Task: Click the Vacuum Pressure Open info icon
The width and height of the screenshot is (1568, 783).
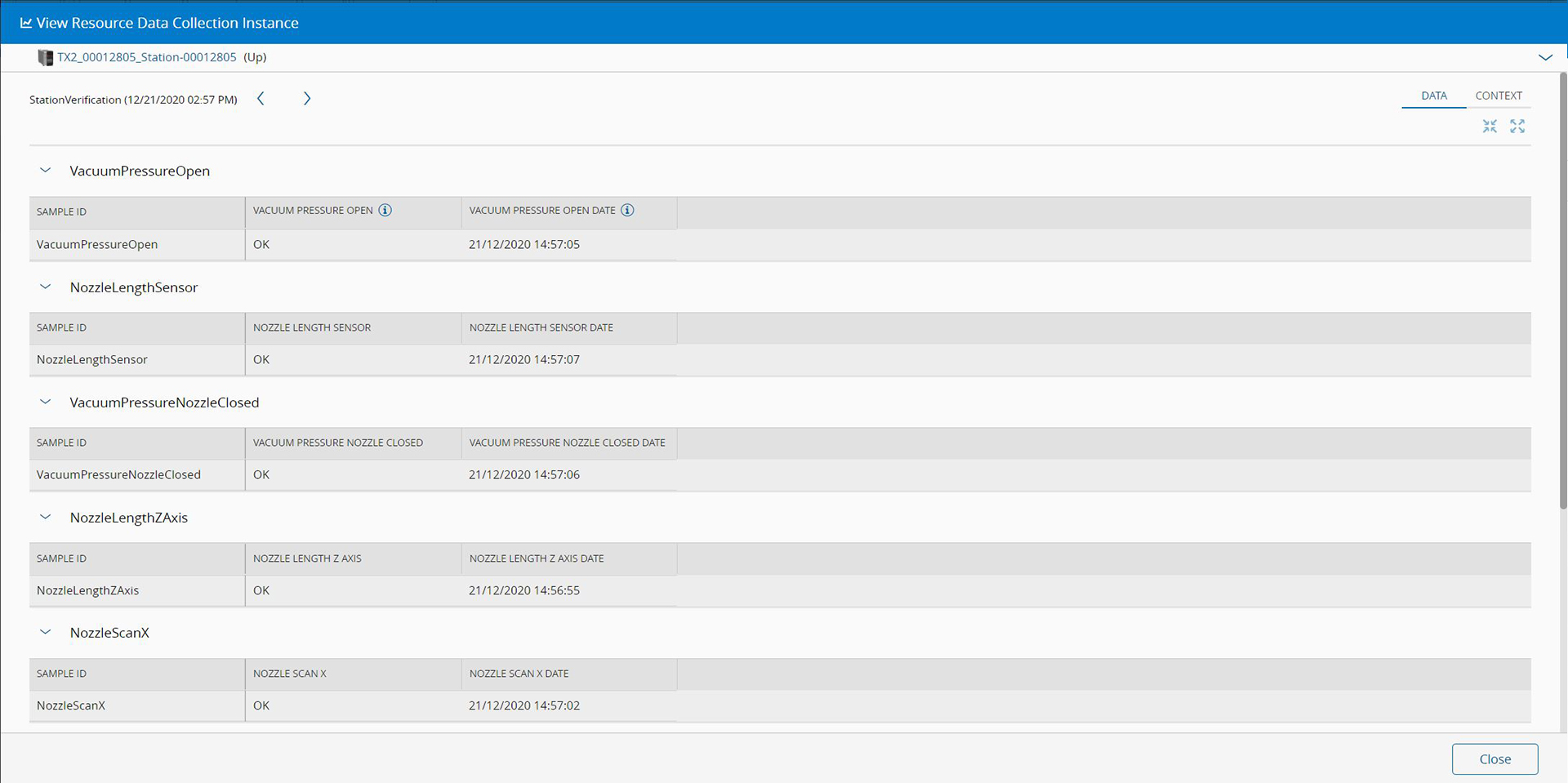Action: 385,211
